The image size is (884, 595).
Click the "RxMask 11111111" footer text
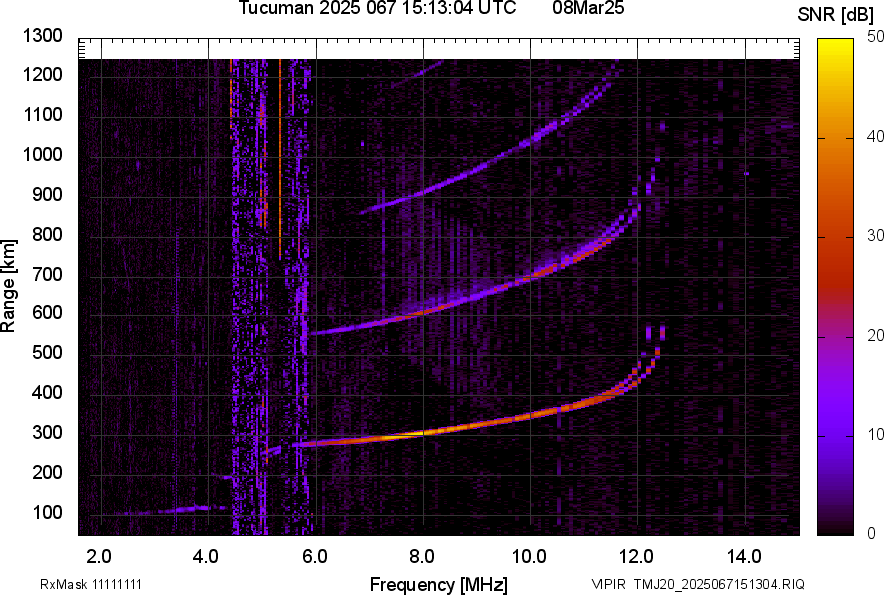click(x=91, y=584)
